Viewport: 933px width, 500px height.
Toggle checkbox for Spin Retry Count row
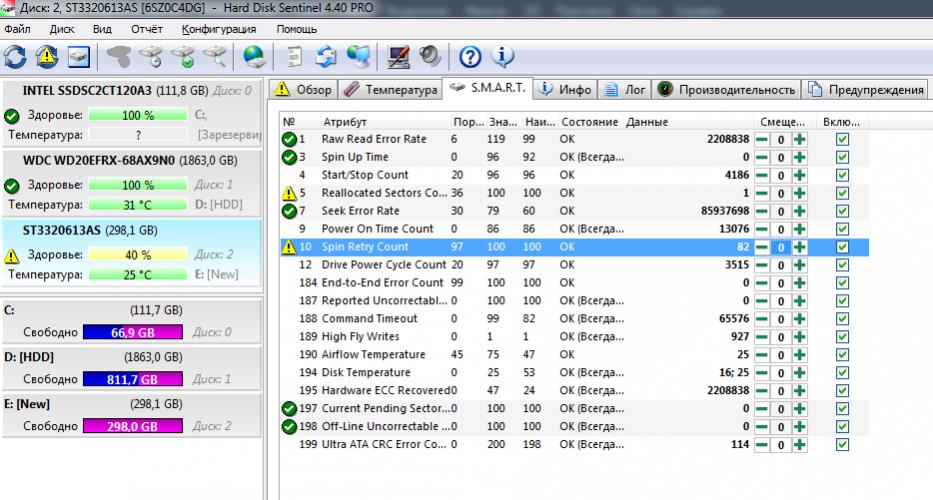pos(842,247)
